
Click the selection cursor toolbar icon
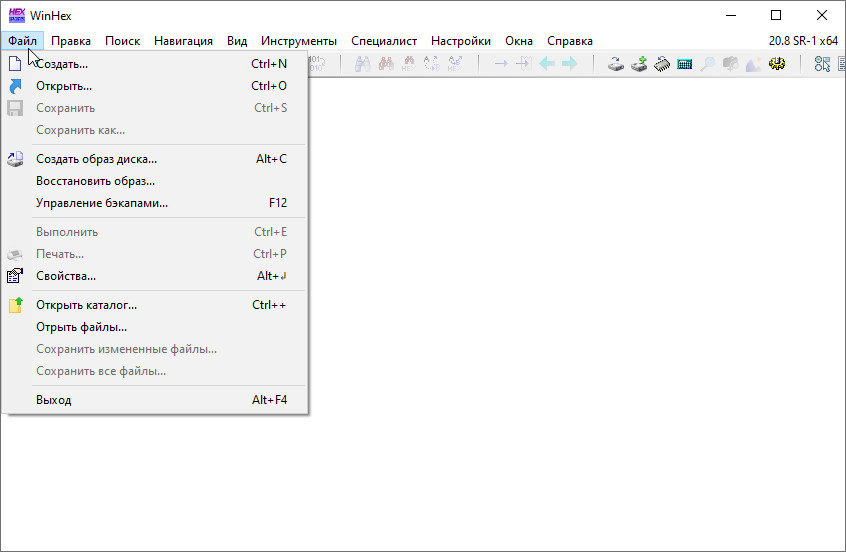tap(822, 64)
